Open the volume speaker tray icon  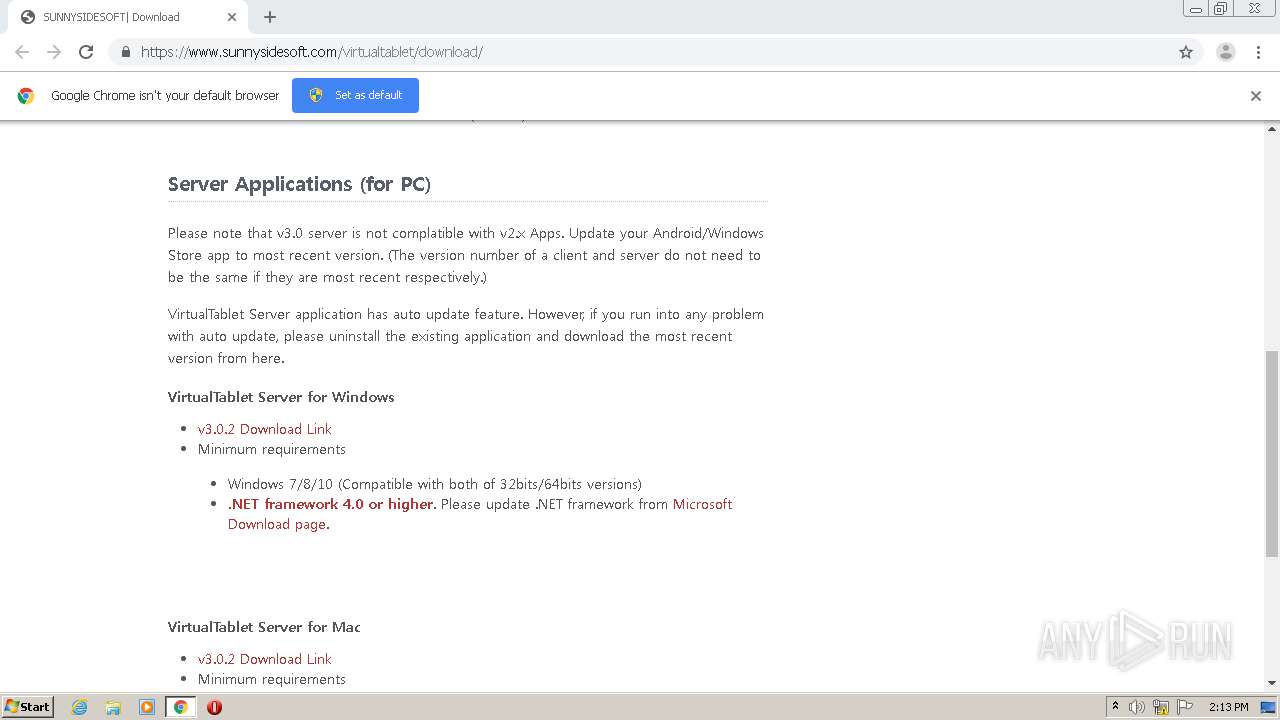coord(1137,707)
